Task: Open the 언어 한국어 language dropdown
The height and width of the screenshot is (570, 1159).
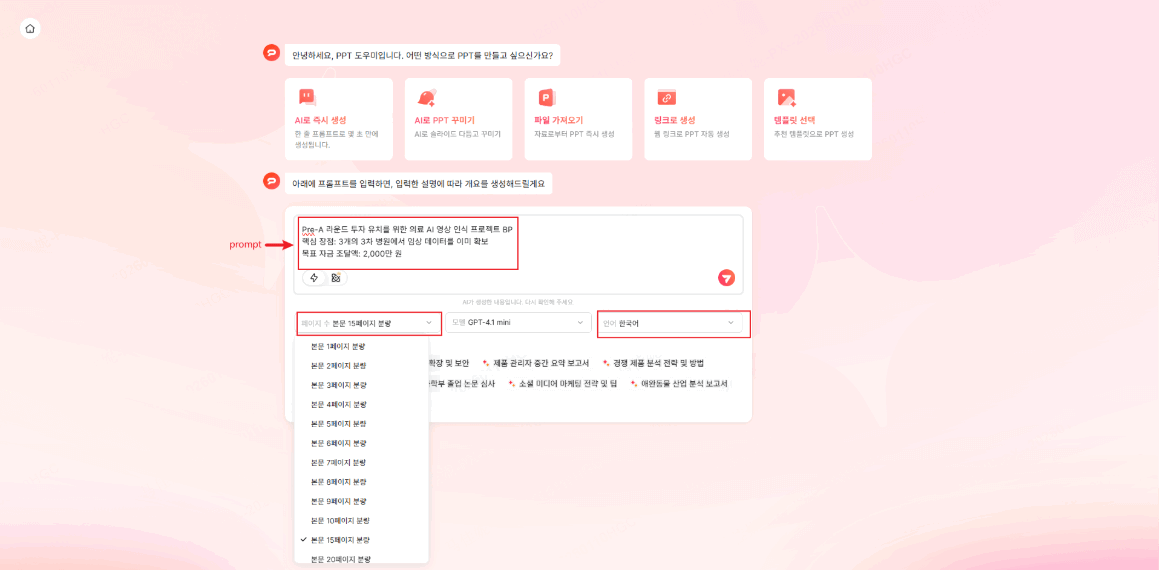Action: point(670,323)
